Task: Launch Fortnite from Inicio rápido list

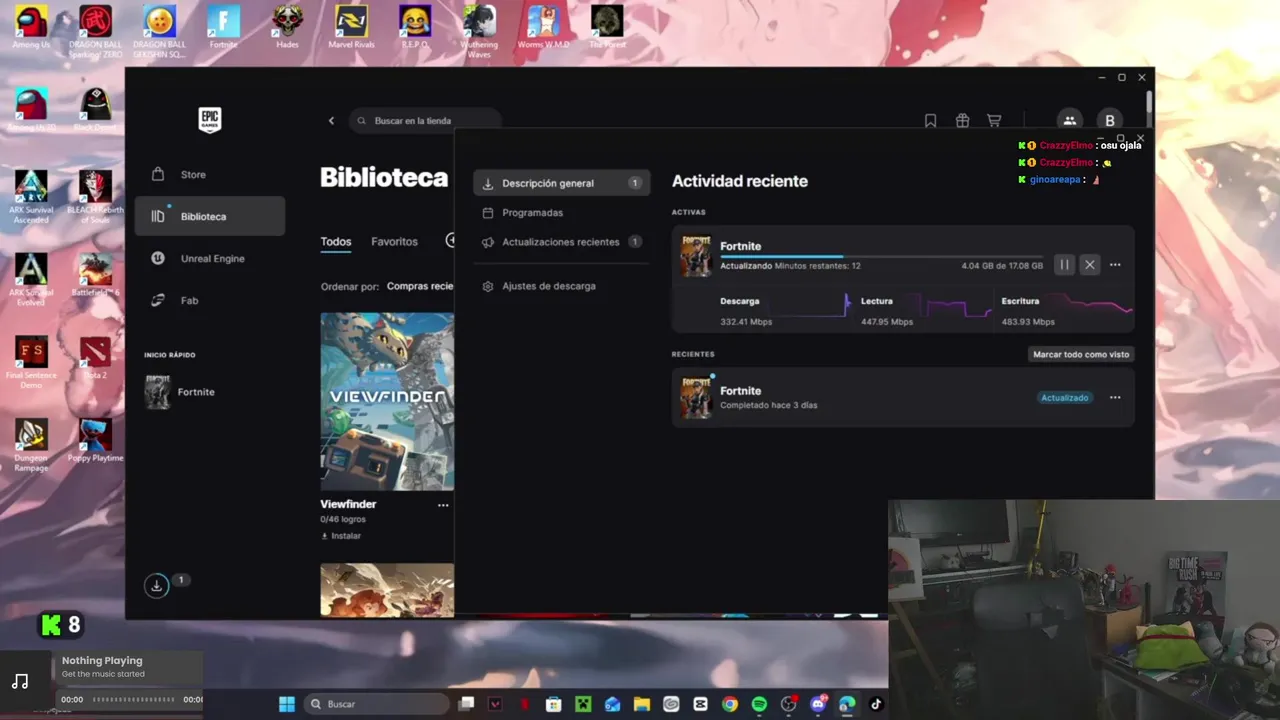Action: click(x=180, y=392)
